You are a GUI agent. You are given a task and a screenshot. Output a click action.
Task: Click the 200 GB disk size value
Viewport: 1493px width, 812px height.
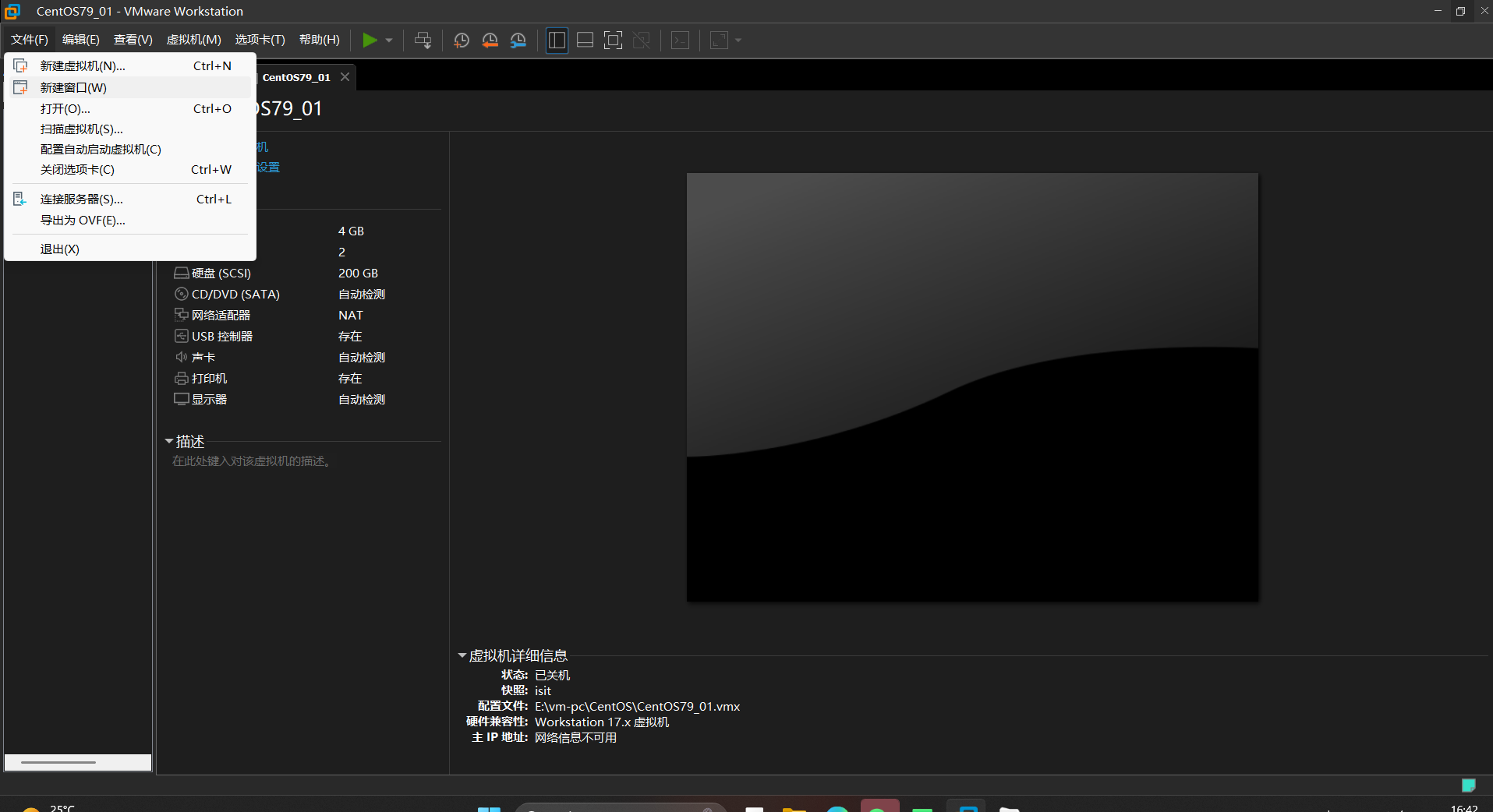tap(358, 274)
